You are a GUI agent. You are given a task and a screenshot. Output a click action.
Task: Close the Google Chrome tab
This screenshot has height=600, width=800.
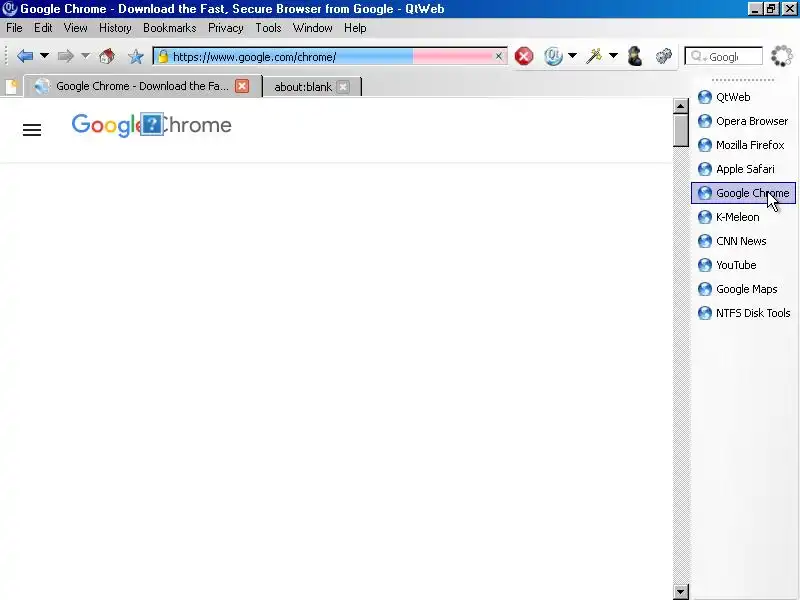click(x=242, y=86)
